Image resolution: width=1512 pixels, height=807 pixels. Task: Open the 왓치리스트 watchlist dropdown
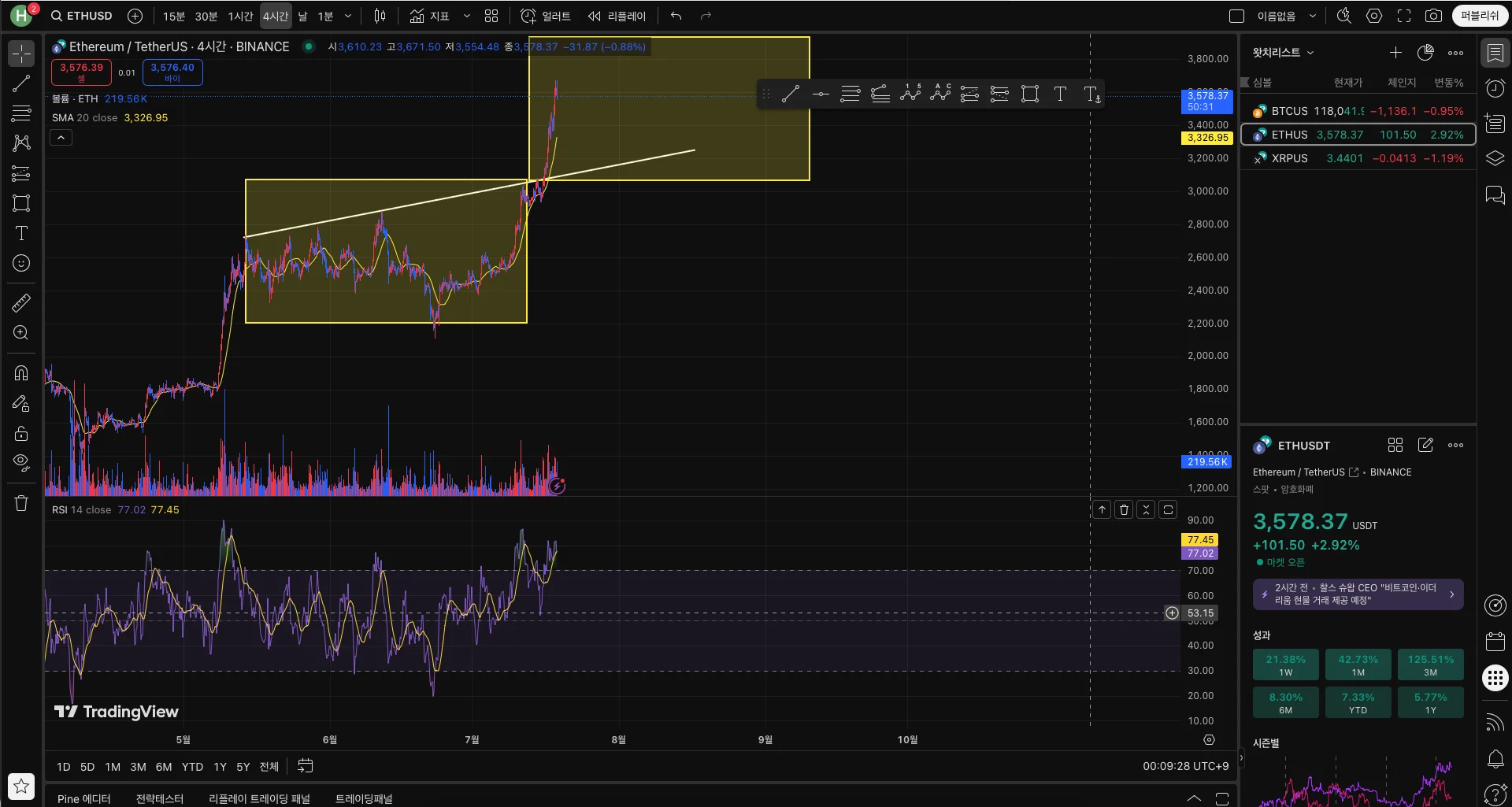1283,53
